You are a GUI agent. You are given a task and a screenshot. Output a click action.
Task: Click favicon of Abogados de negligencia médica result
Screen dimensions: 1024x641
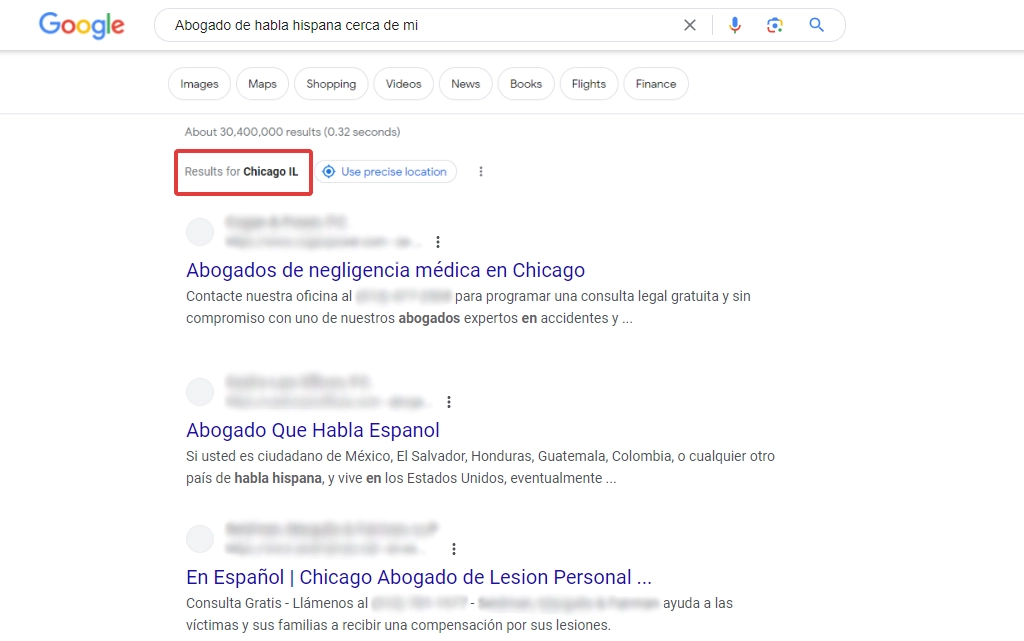[x=200, y=232]
